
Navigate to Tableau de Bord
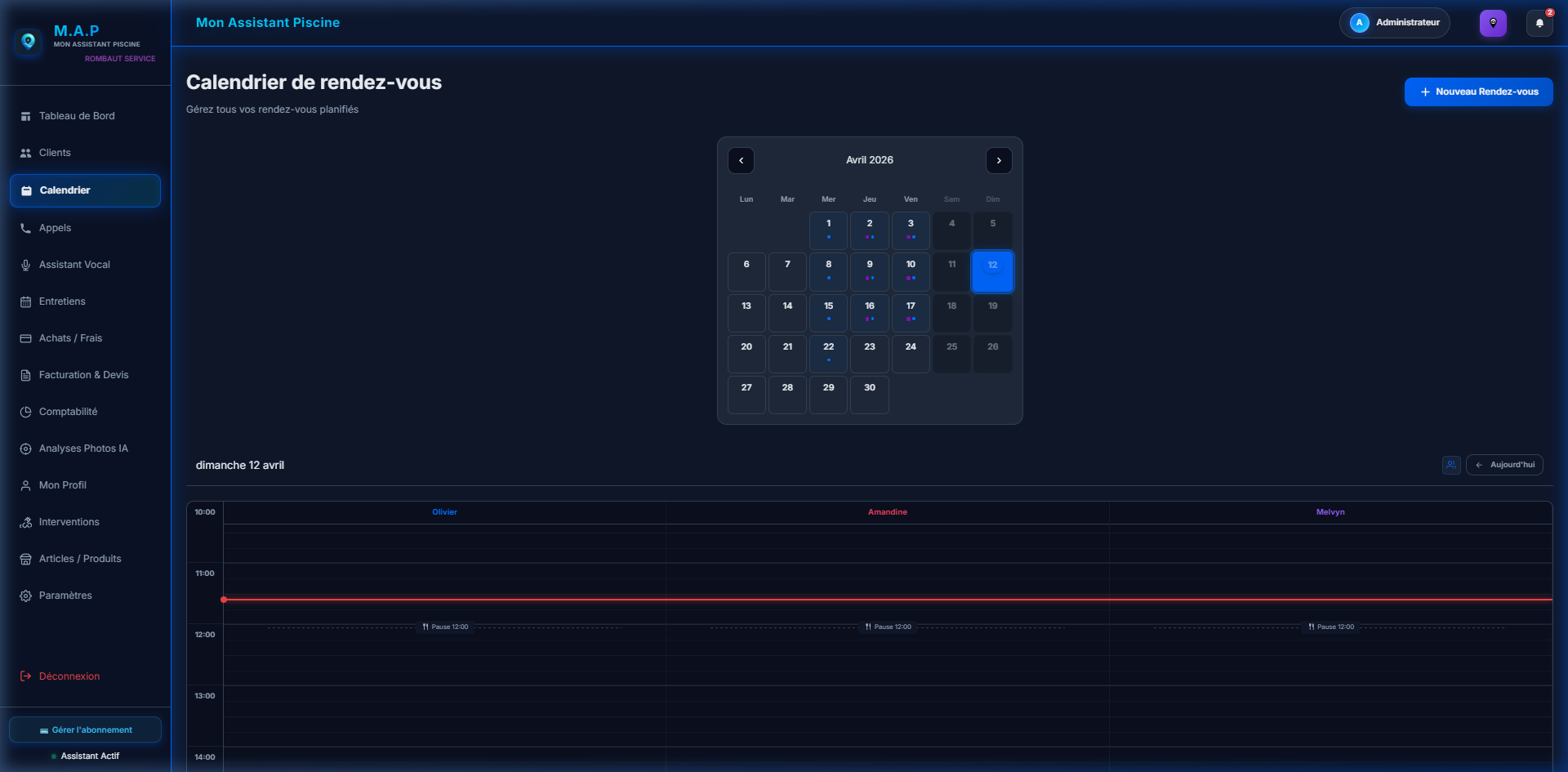[77, 116]
